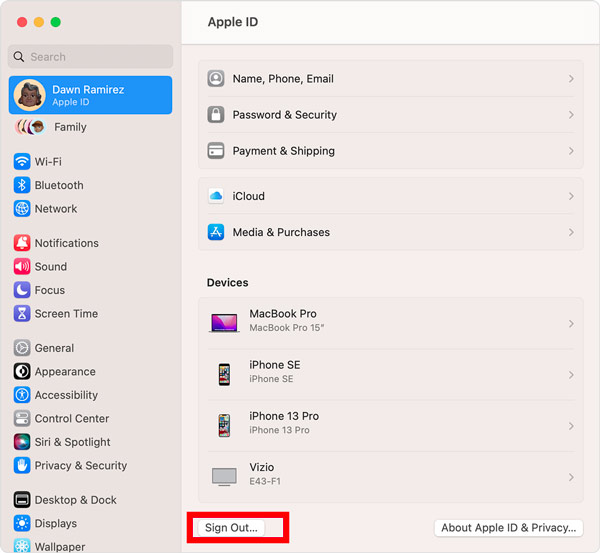
Task: Click 'Siri & Spotlight' label text
Action: coord(72,442)
